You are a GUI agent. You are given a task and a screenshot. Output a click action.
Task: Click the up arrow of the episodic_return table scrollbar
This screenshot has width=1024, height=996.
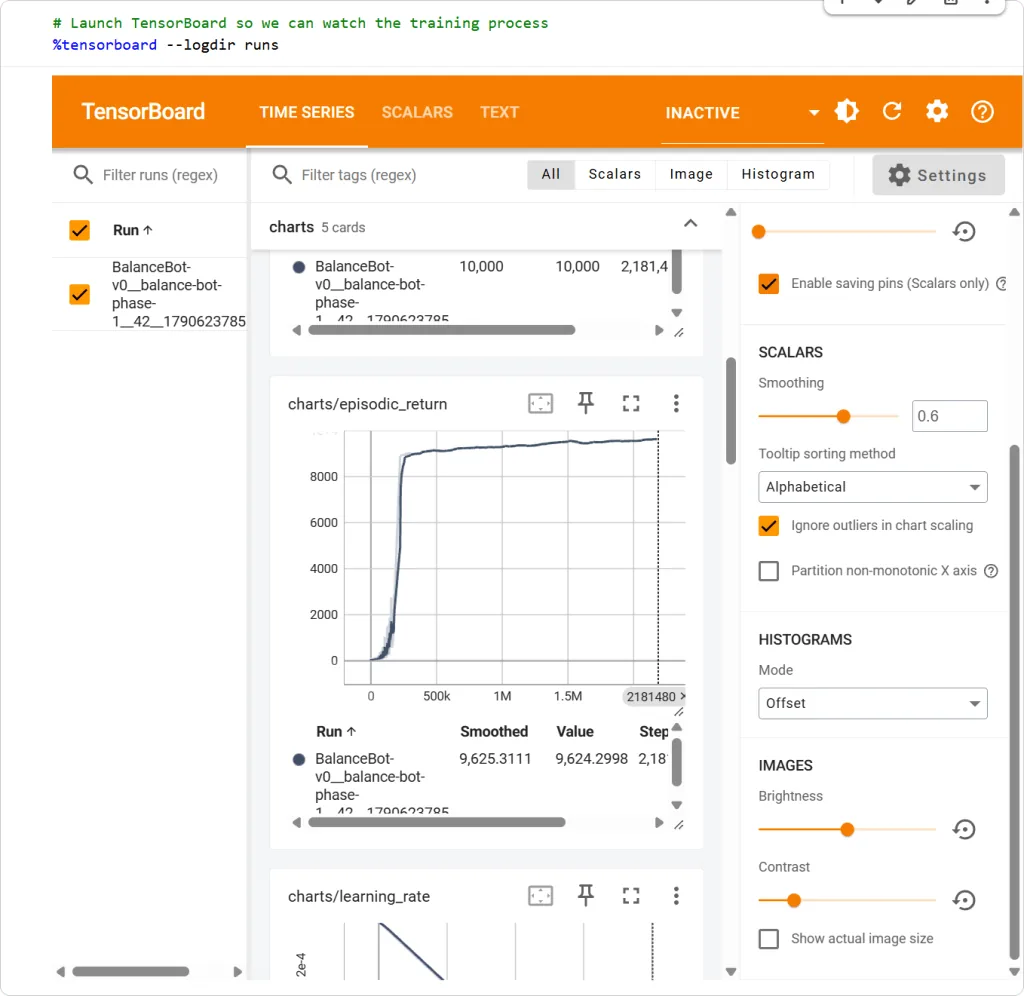[677, 727]
